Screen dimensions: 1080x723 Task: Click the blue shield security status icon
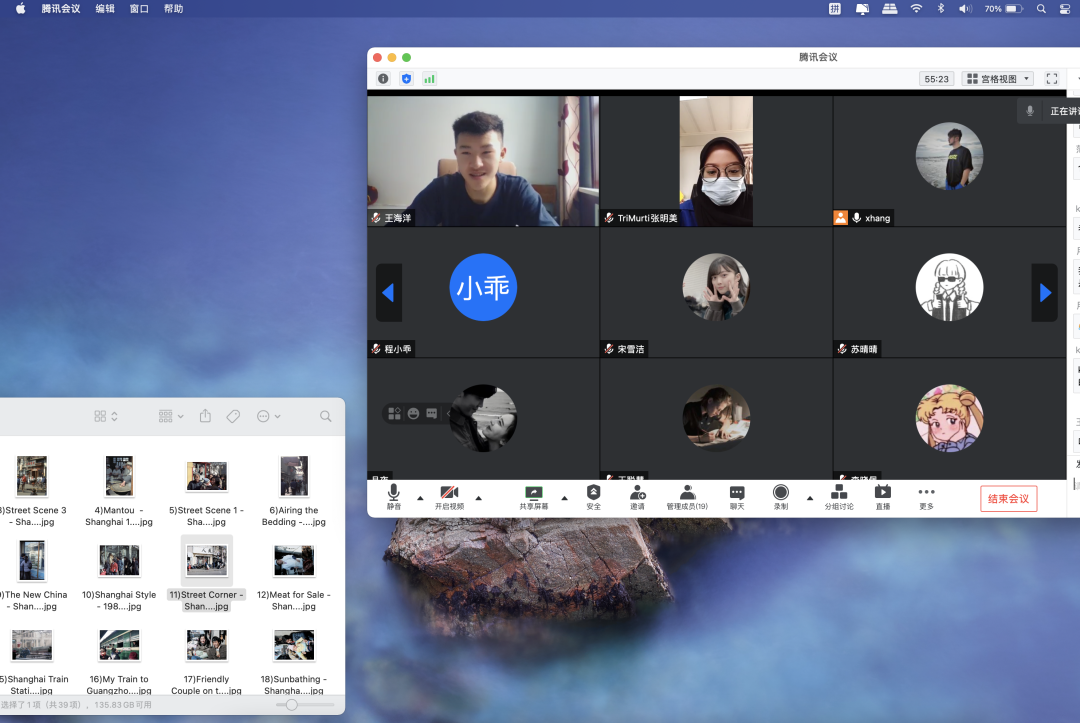[406, 78]
